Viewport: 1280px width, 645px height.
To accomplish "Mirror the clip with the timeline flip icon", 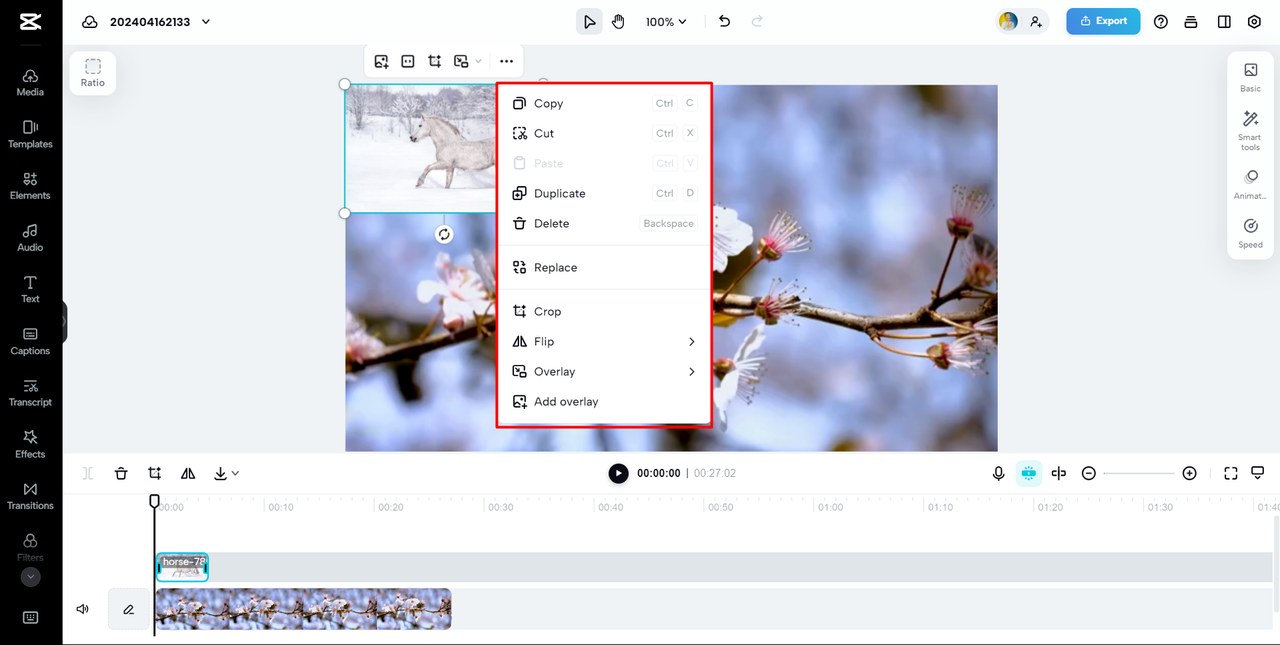I will click(x=187, y=473).
